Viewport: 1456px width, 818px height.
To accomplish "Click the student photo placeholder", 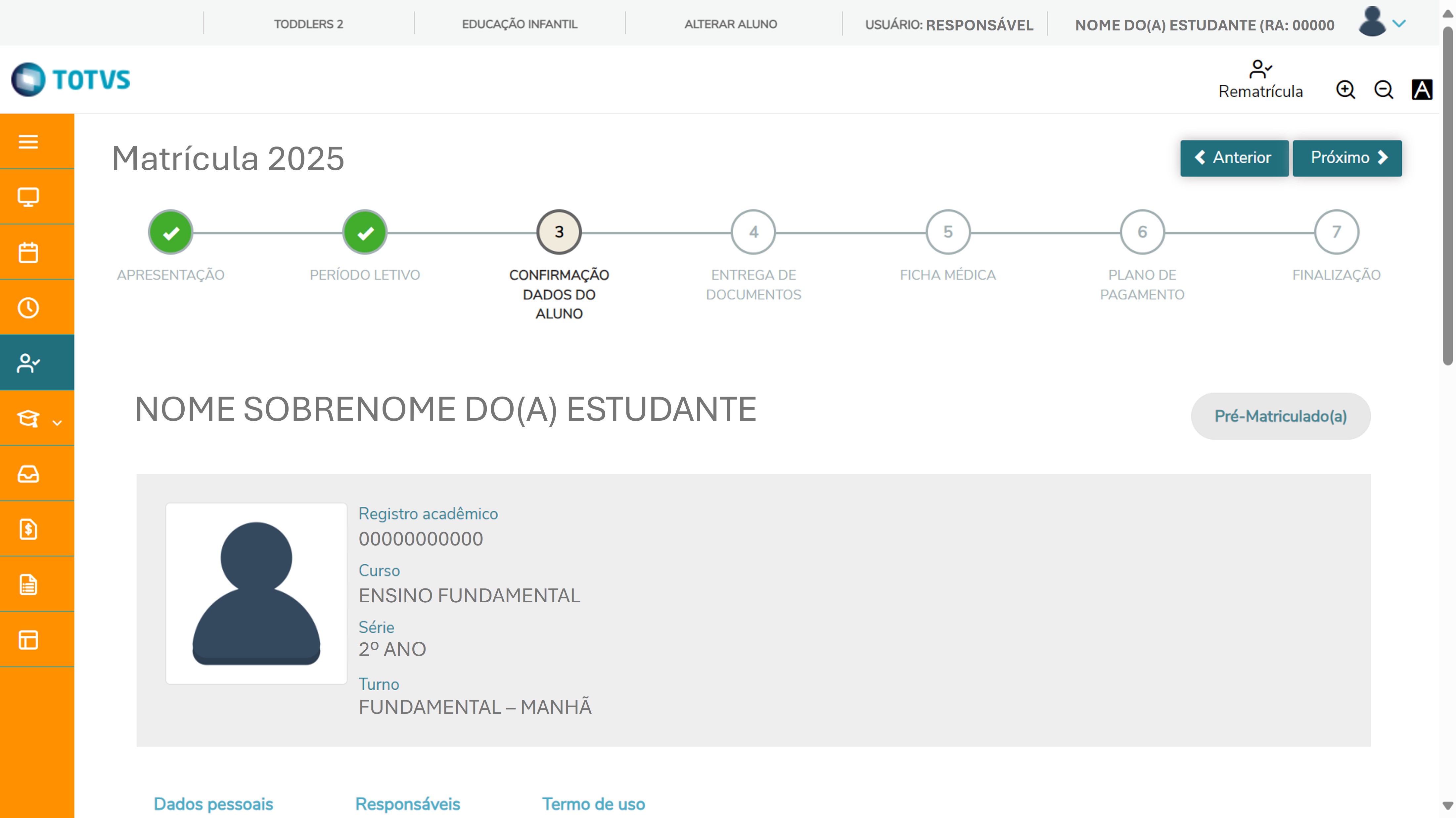I will pos(256,593).
